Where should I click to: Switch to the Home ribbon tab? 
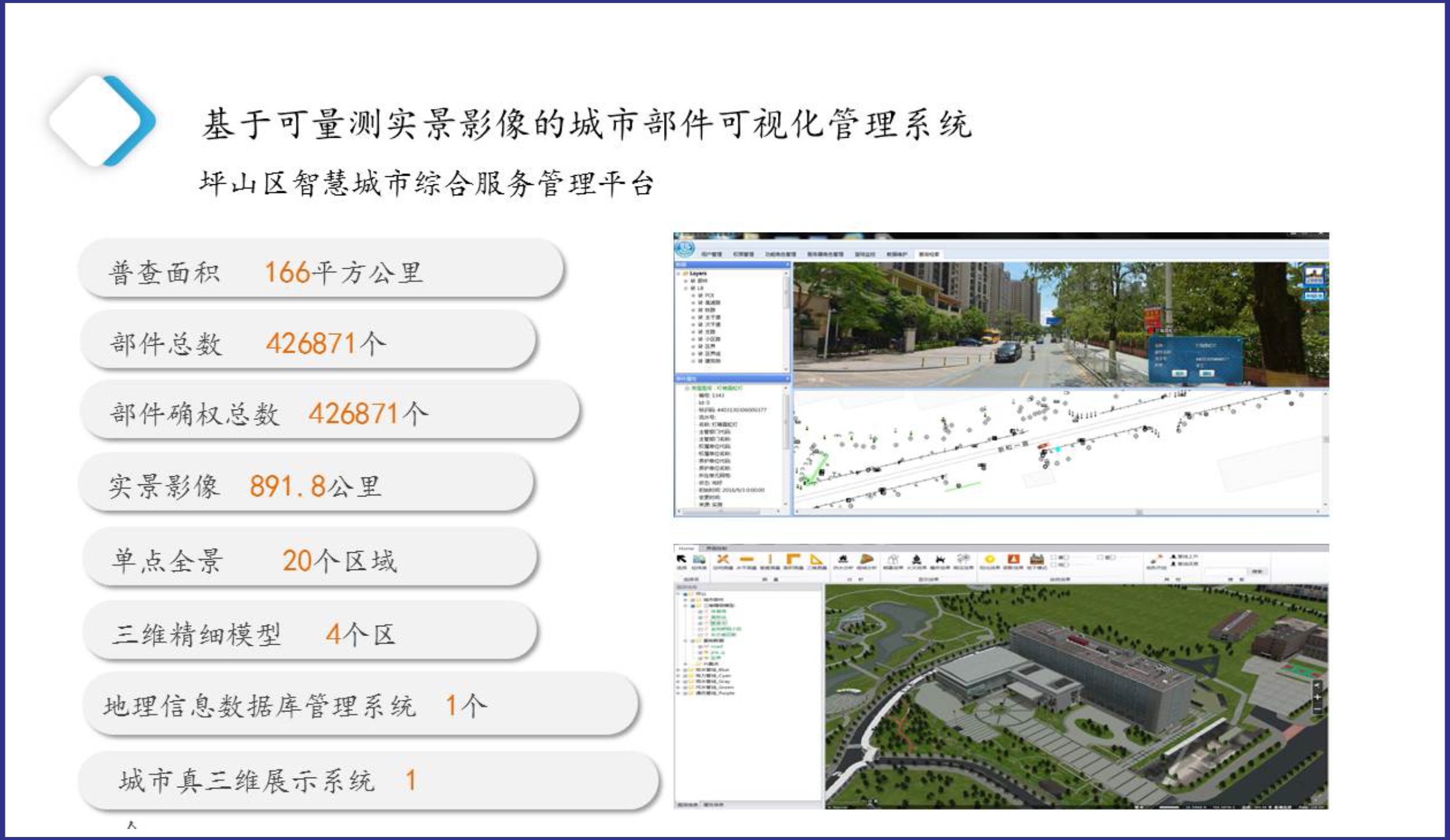click(x=686, y=548)
